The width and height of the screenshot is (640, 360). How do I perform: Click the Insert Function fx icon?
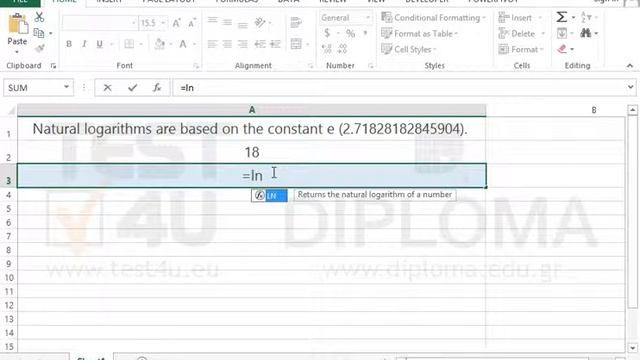click(x=157, y=88)
